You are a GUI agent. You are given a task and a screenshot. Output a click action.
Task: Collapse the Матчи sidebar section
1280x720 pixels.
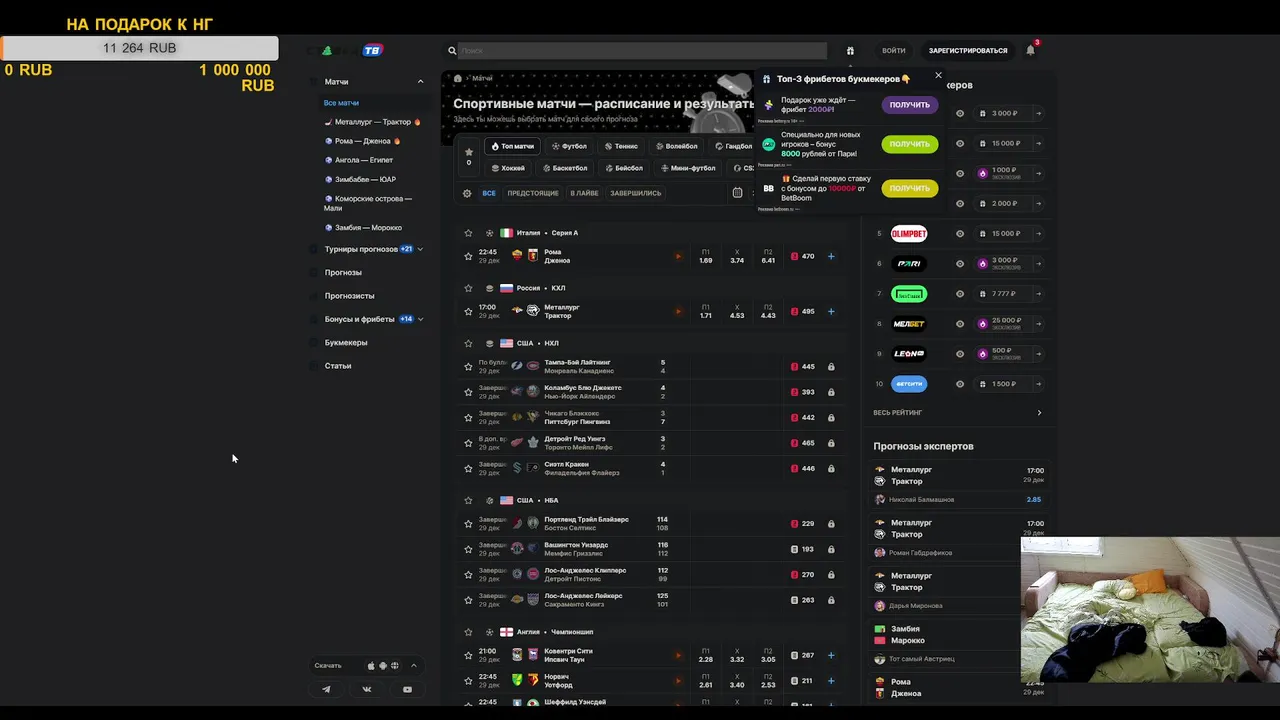pos(420,81)
